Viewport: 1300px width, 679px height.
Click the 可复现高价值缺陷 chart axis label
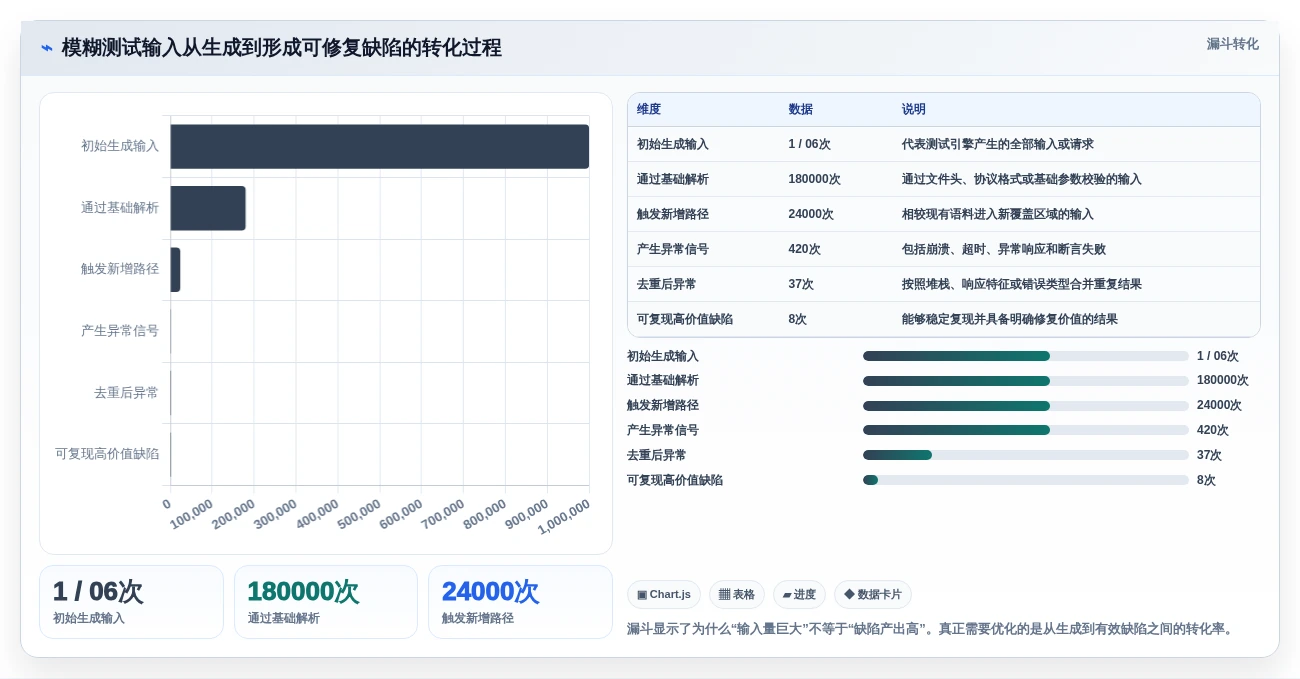click(107, 453)
